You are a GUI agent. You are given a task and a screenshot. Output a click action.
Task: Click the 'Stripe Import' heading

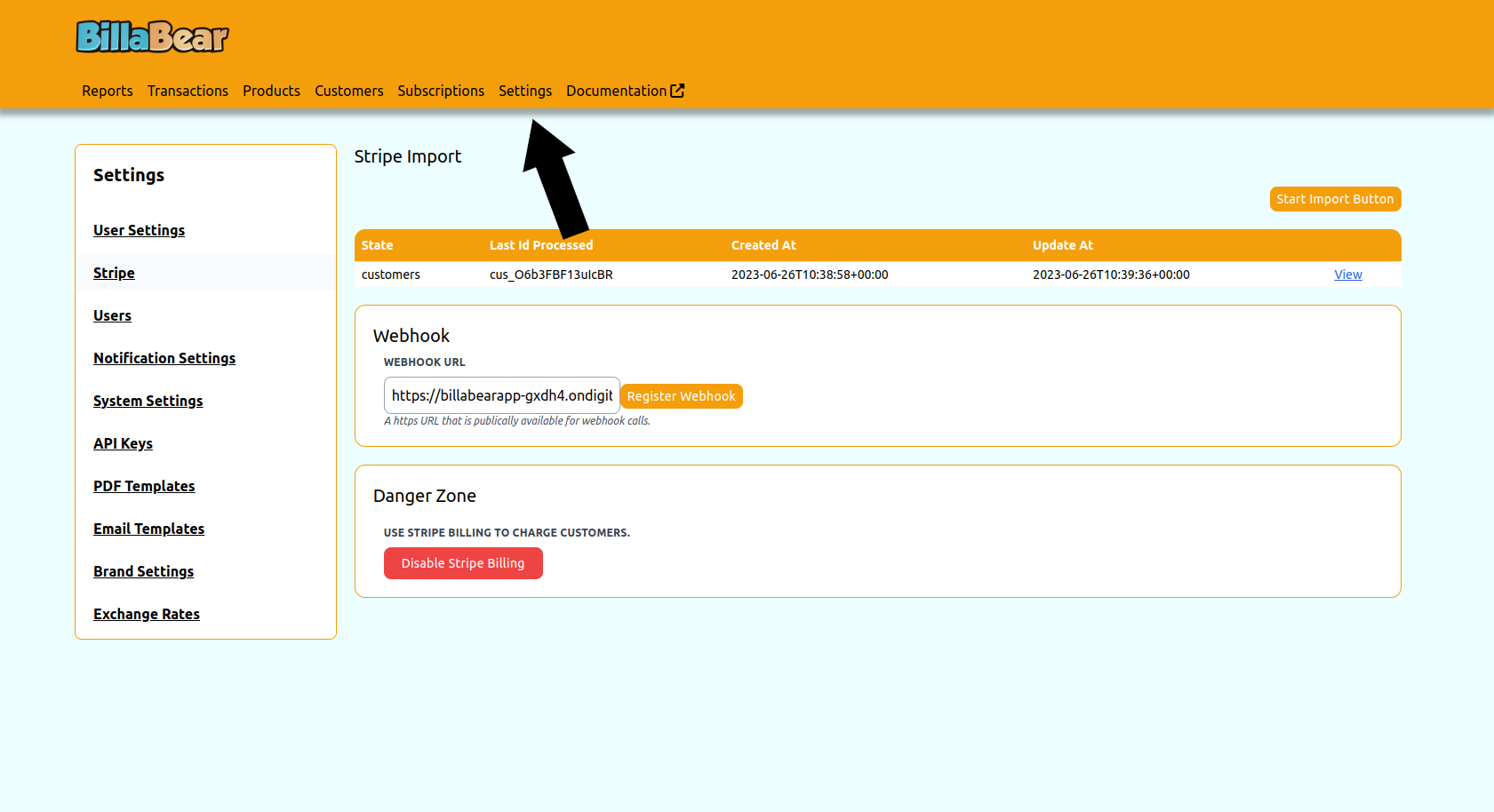pyautogui.click(x=408, y=156)
